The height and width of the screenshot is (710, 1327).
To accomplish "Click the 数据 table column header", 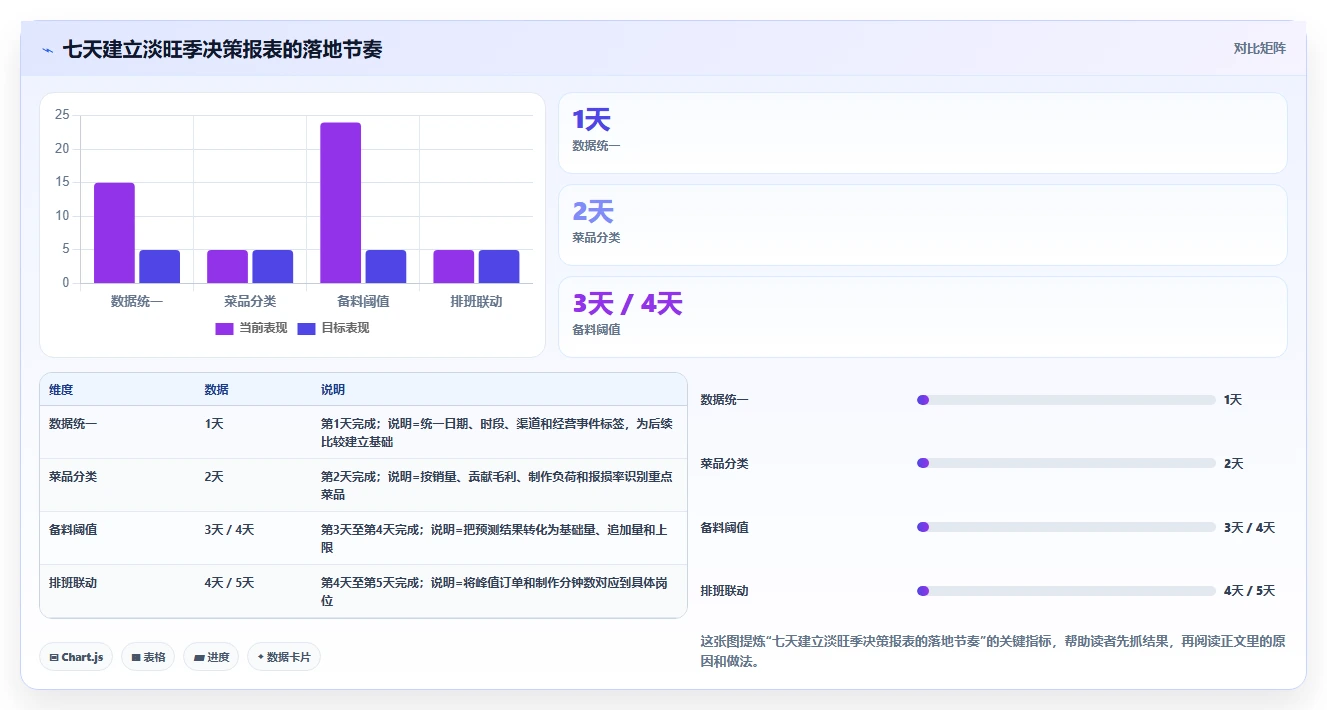I will coord(217,390).
